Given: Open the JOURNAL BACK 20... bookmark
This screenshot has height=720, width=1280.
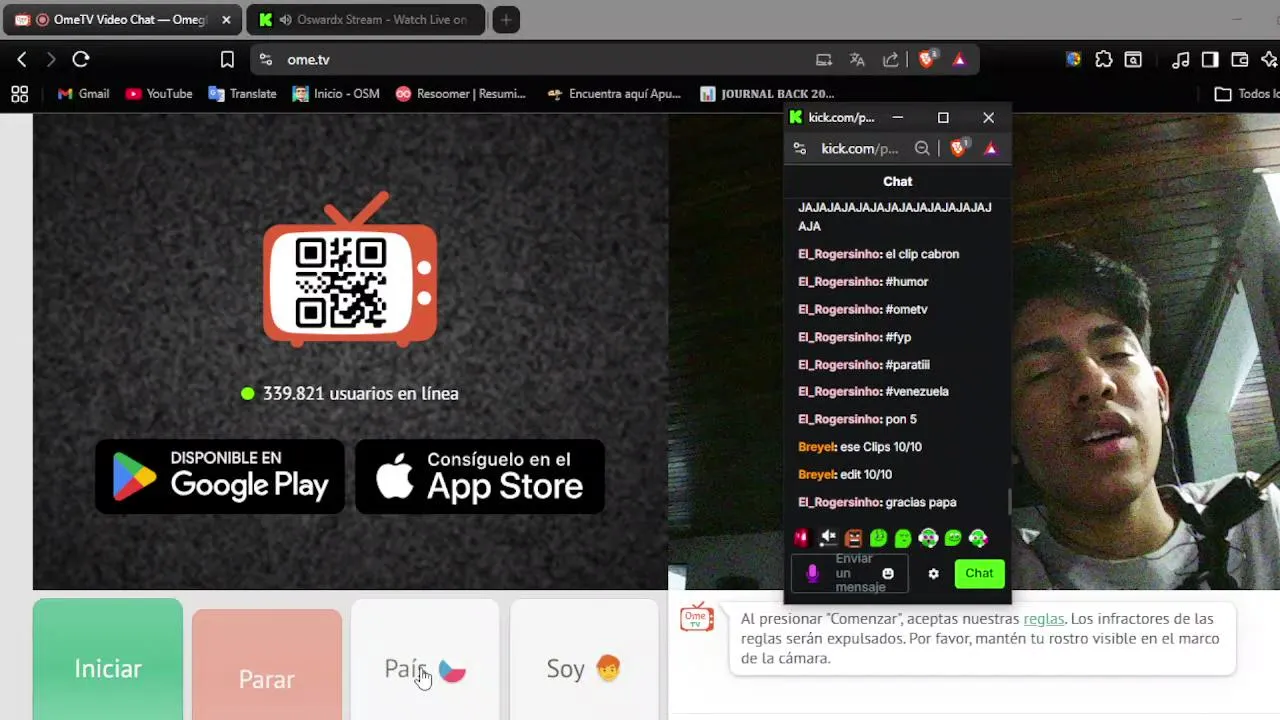Looking at the screenshot, I should point(767,94).
